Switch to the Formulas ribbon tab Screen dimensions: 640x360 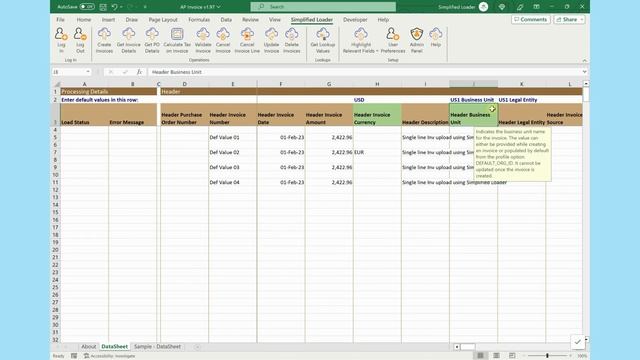pyautogui.click(x=199, y=20)
